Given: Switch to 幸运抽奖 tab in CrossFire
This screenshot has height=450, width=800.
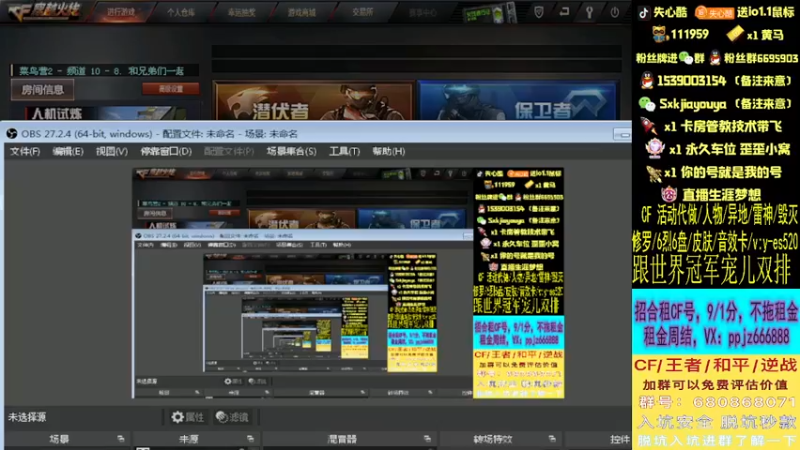Looking at the screenshot, I should coord(241,12).
